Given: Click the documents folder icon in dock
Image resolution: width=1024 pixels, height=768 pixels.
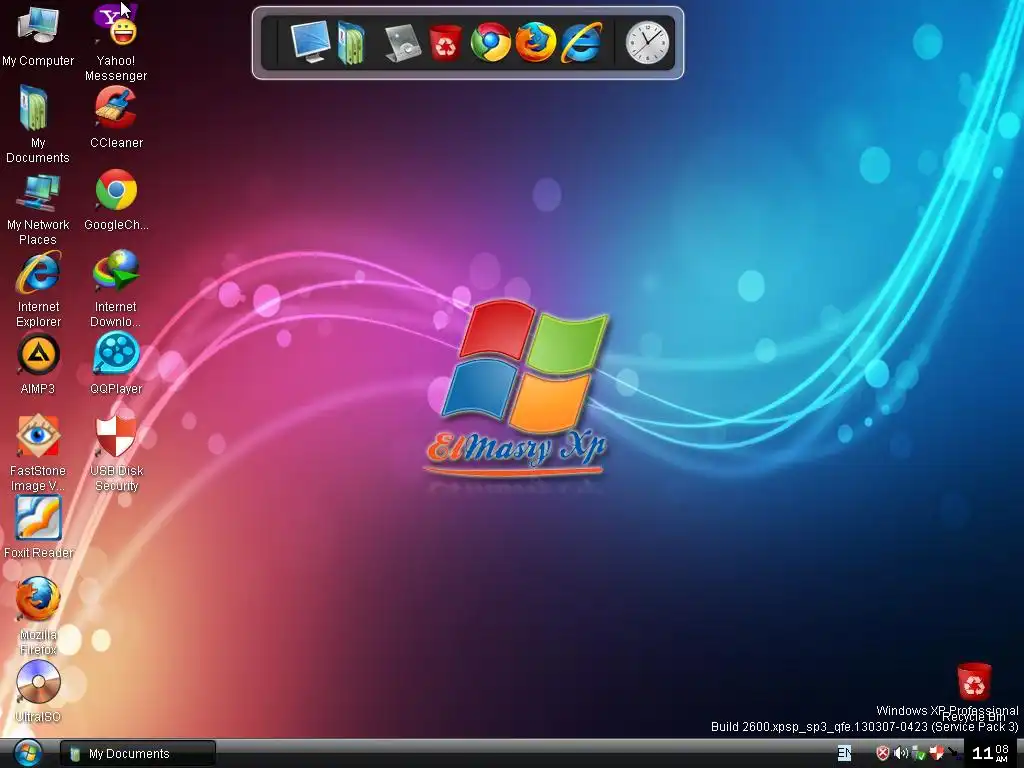Looking at the screenshot, I should 351,43.
